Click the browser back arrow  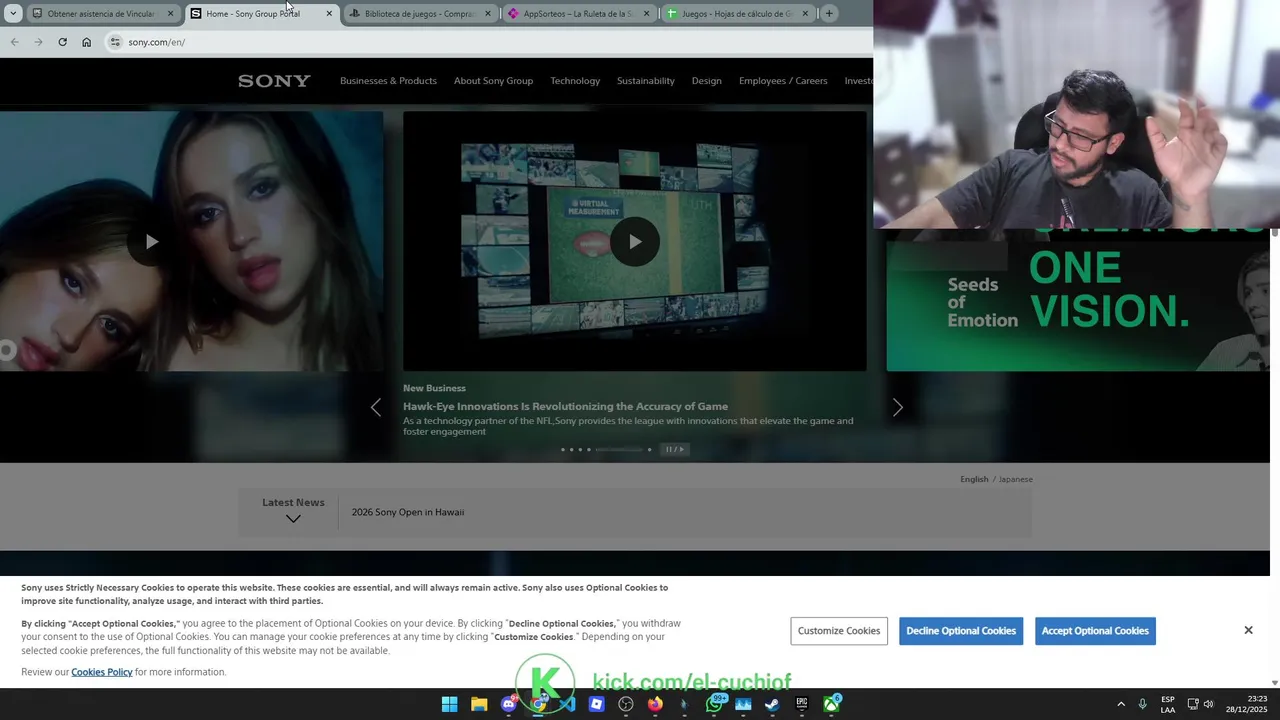[14, 42]
